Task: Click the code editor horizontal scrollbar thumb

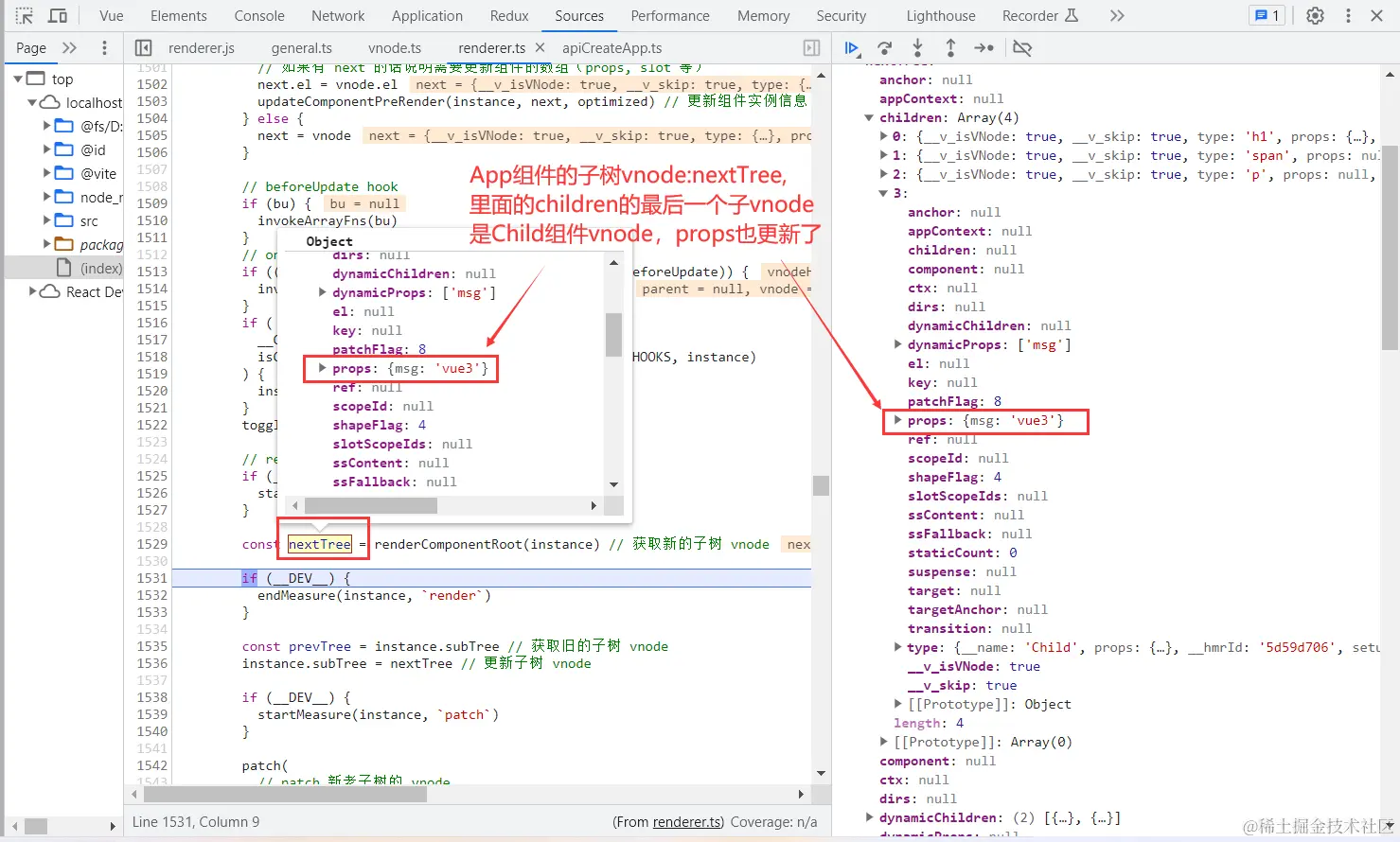Action: (285, 794)
